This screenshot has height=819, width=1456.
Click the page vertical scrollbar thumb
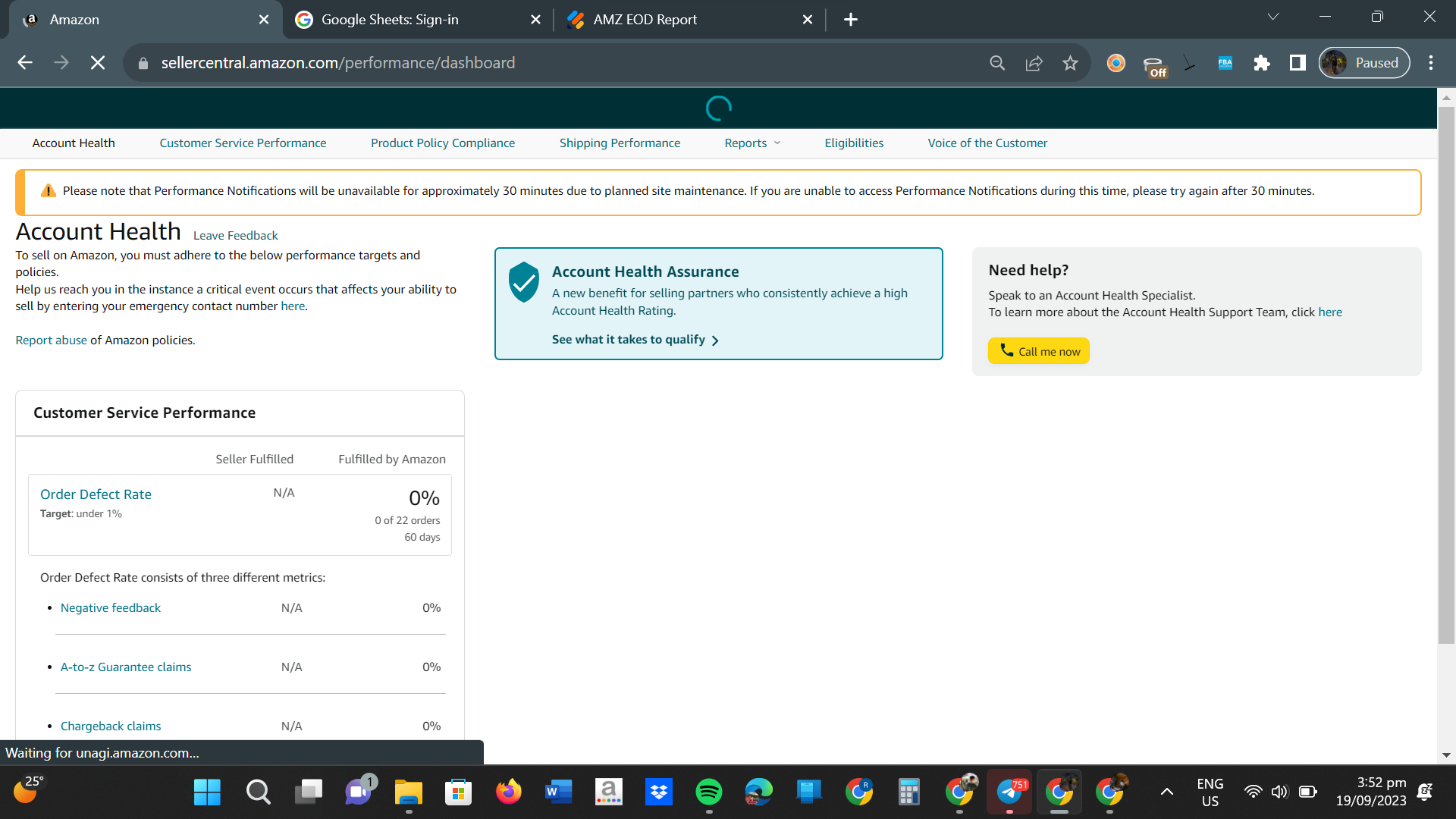(1446, 376)
